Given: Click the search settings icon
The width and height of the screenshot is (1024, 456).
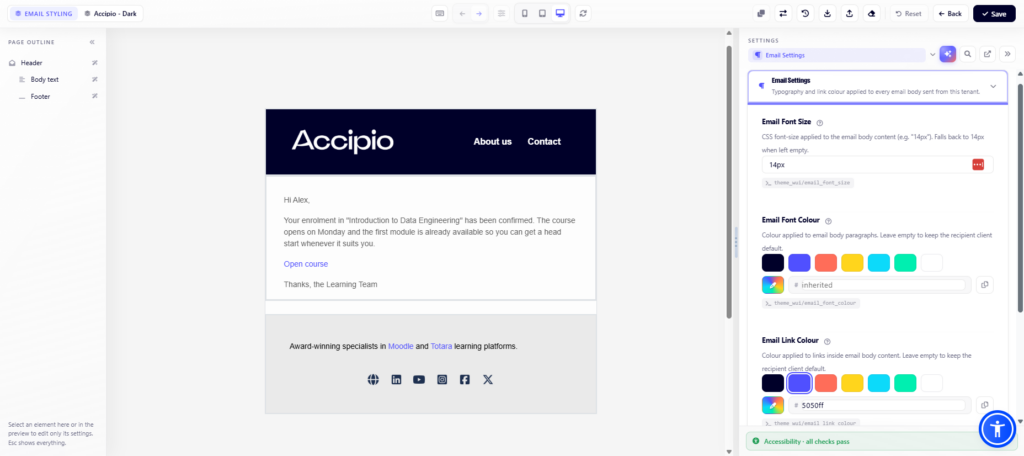Looking at the screenshot, I should tap(968, 55).
